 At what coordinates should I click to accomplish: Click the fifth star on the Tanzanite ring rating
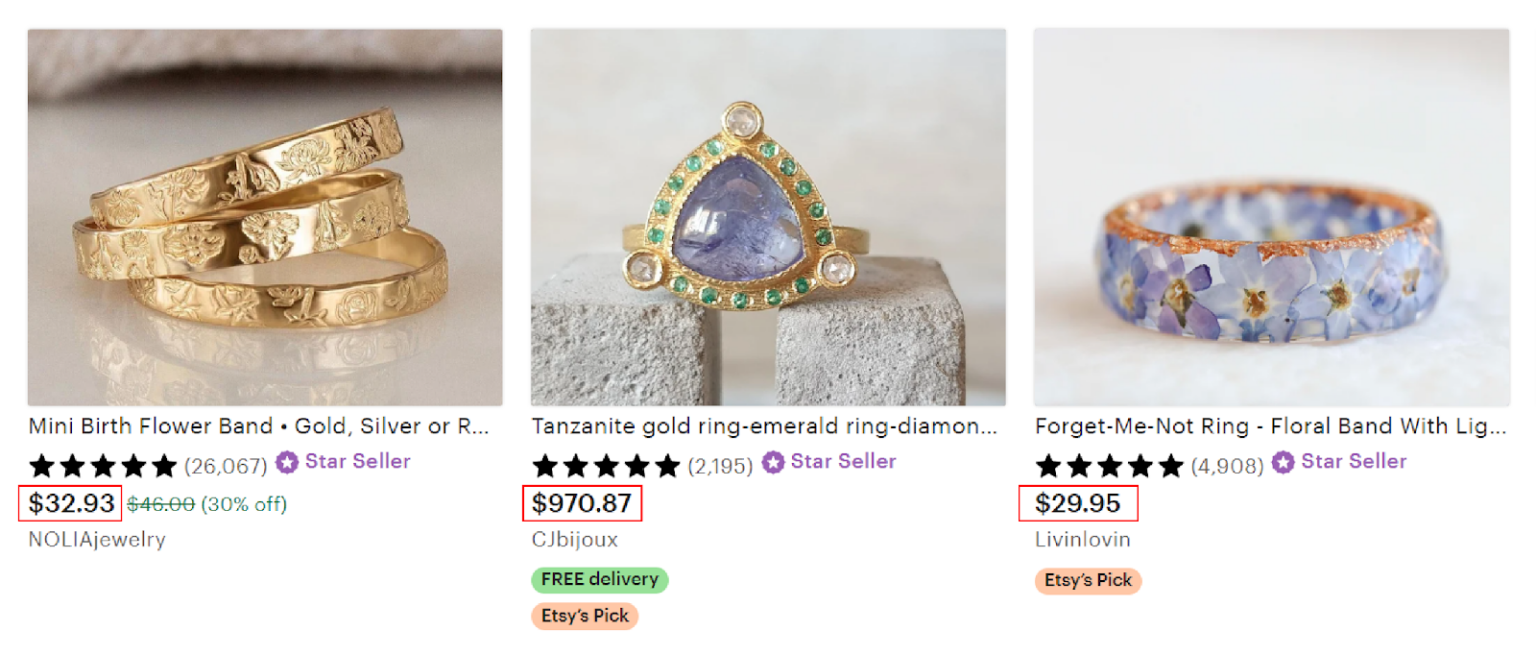tap(666, 464)
